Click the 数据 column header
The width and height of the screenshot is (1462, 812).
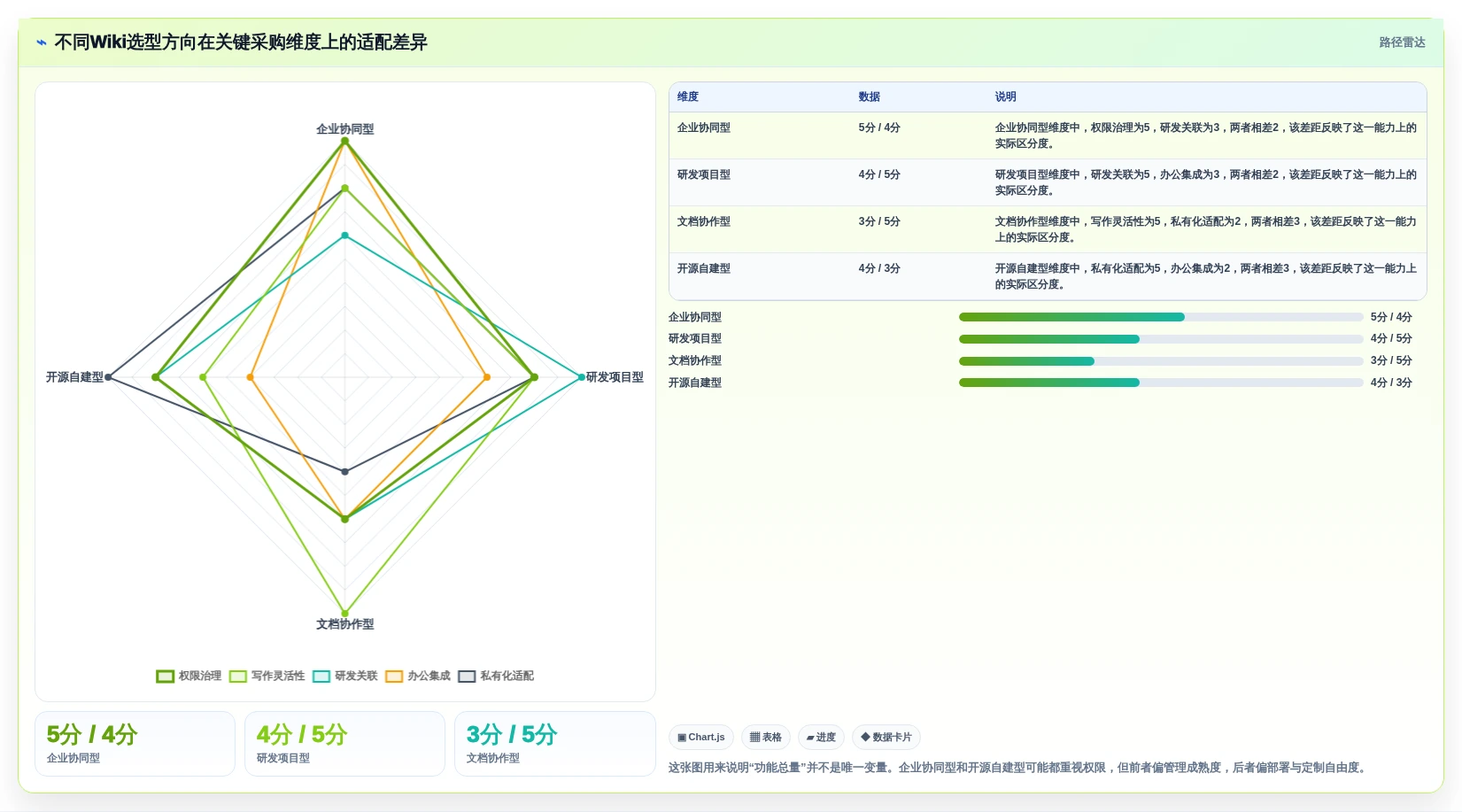coord(869,97)
